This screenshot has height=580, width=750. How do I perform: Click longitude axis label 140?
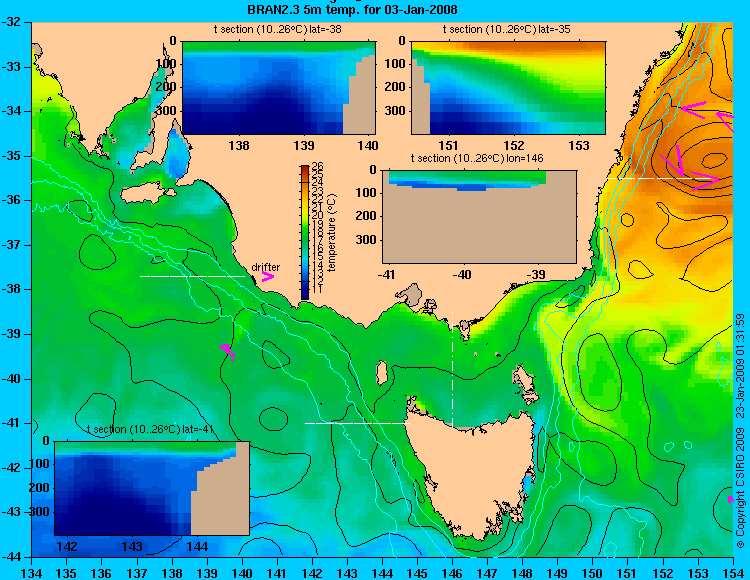tap(242, 573)
